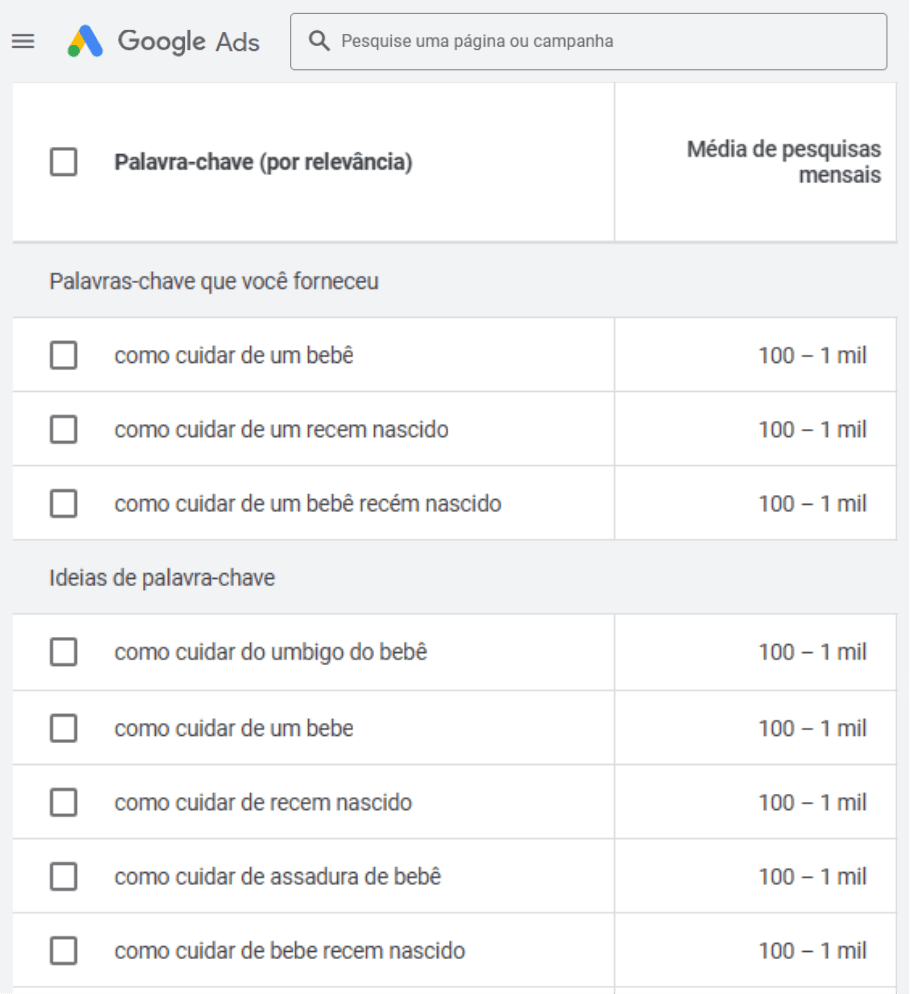Click the search magnifier icon
The height and width of the screenshot is (994, 910).
tap(319, 41)
